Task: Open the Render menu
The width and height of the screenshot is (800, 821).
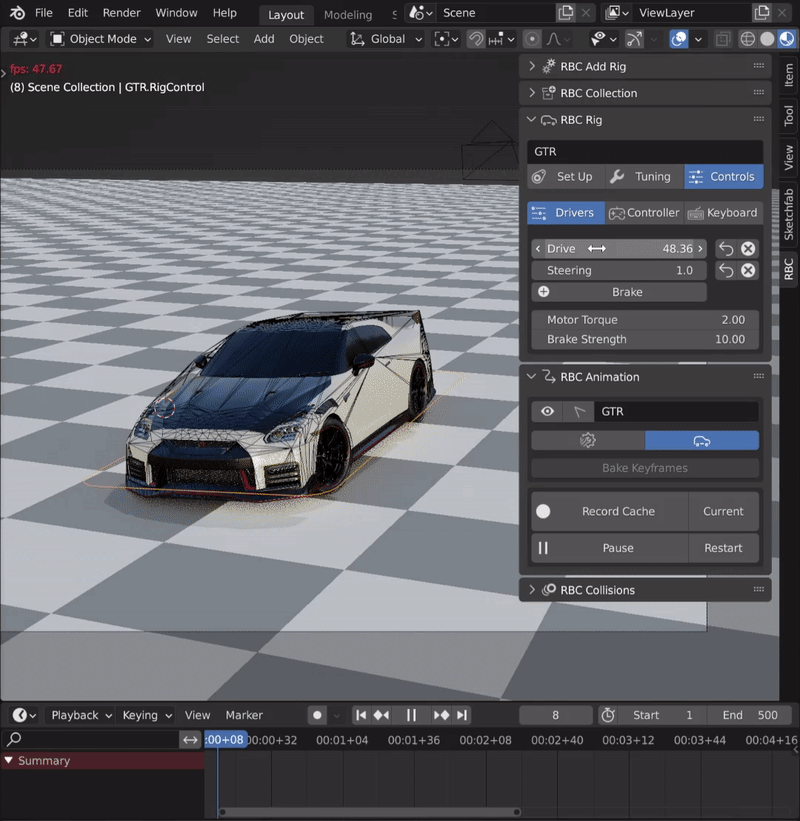Action: tap(121, 13)
